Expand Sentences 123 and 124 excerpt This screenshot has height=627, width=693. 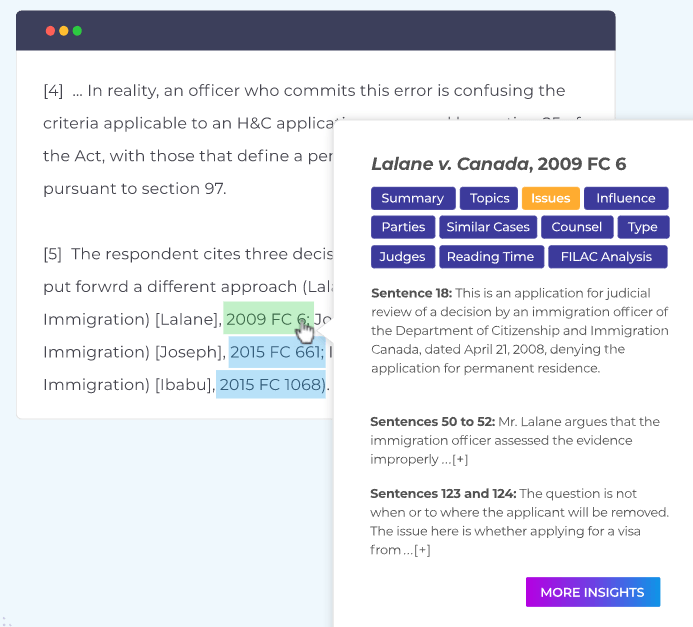422,550
